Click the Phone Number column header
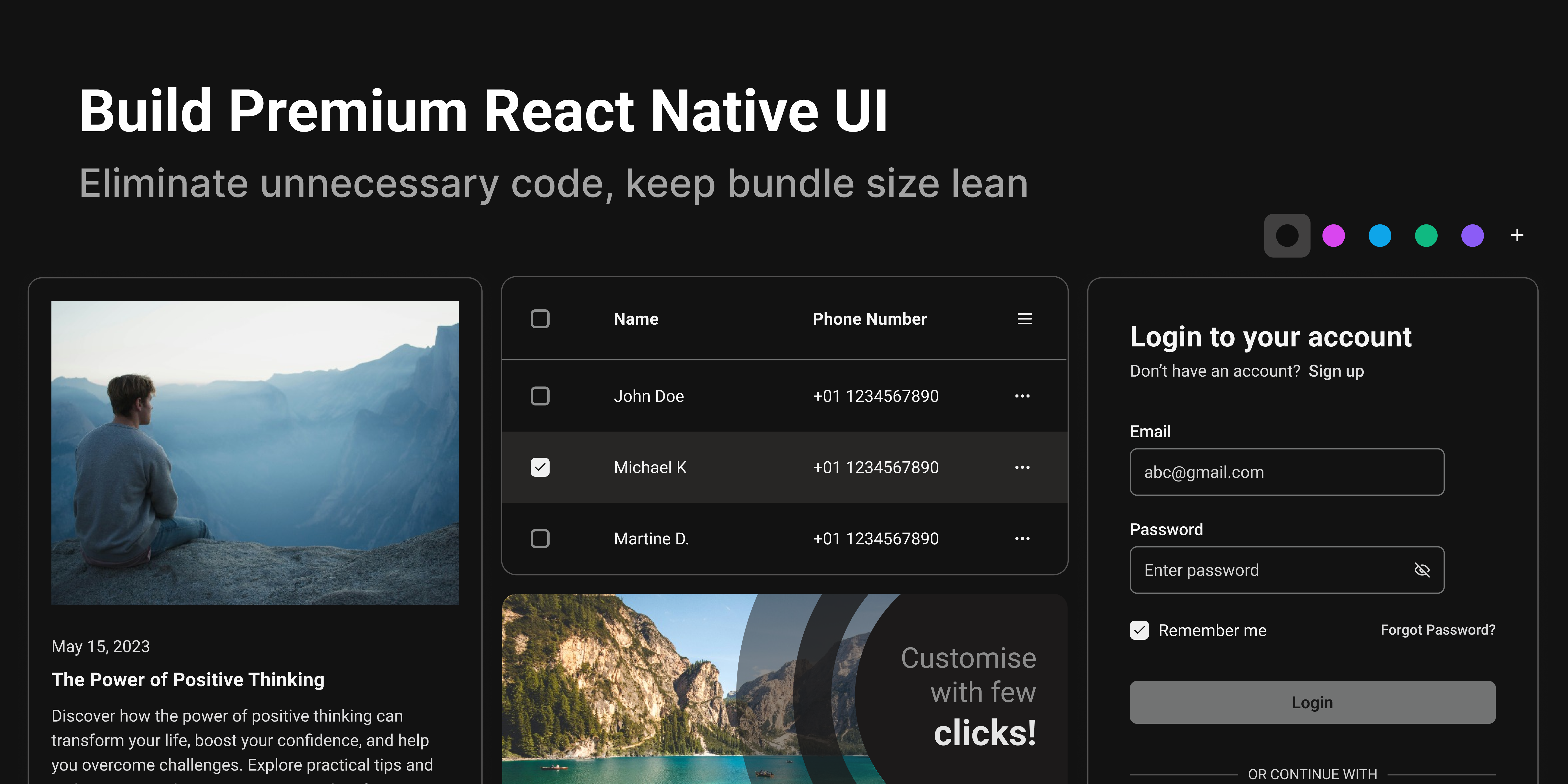Screen dimensions: 1568x784 click(x=869, y=319)
